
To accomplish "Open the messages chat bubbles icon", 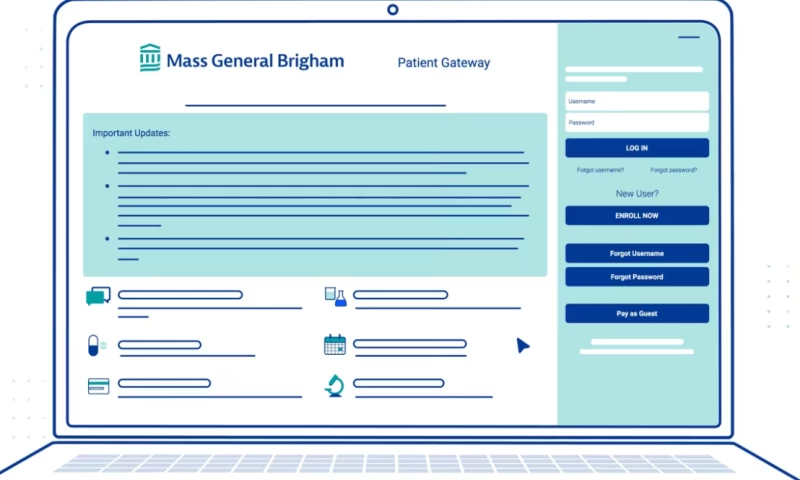I will click(x=98, y=296).
